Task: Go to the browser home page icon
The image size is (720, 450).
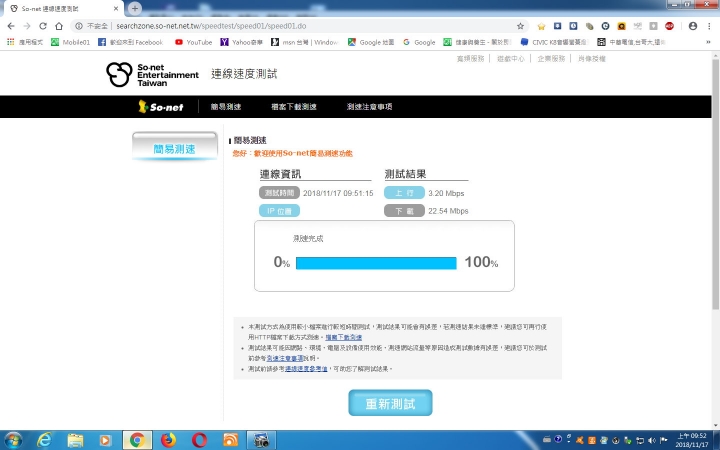Action: click(x=59, y=26)
